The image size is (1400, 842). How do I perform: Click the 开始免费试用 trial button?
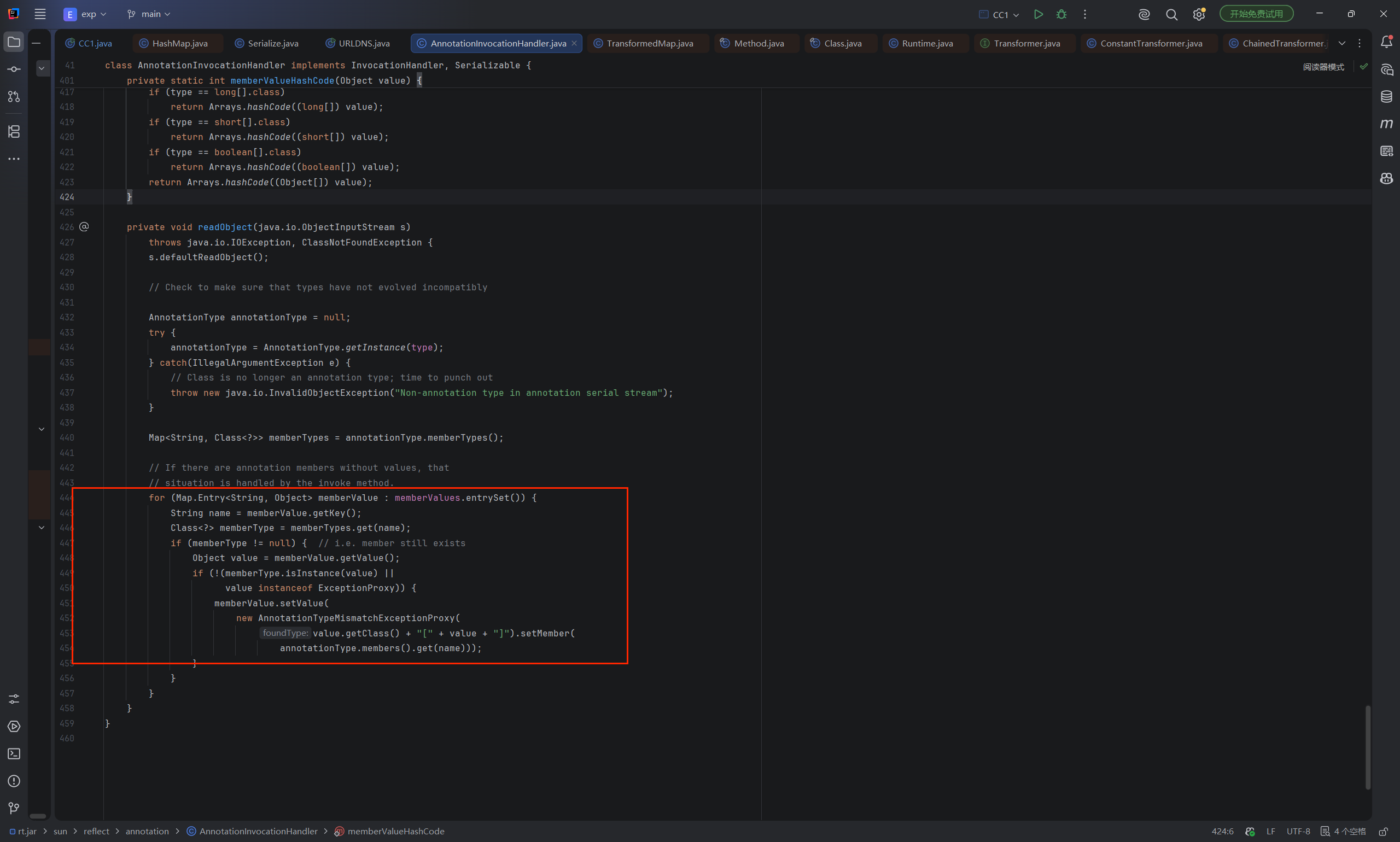1256,14
